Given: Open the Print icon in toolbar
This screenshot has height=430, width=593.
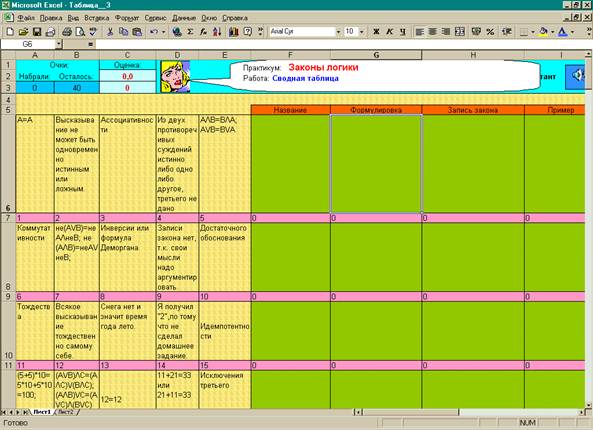Looking at the screenshot, I should [67, 32].
